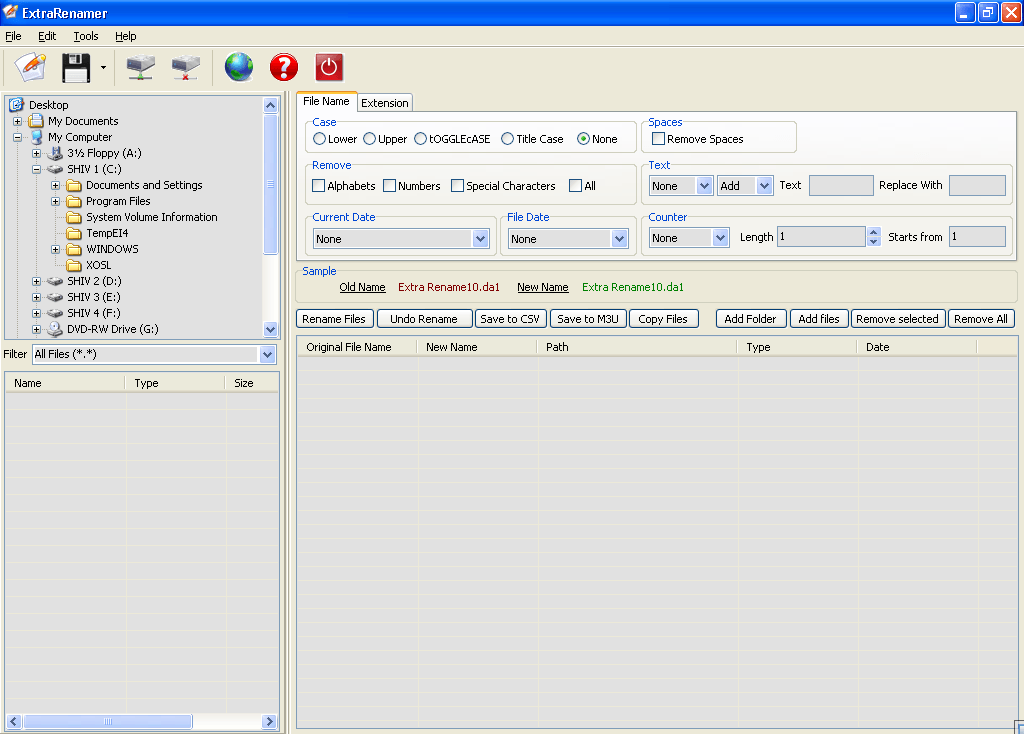Image resolution: width=1024 pixels, height=734 pixels.
Task: Click the System Volume Information folder icon
Action: [x=74, y=217]
